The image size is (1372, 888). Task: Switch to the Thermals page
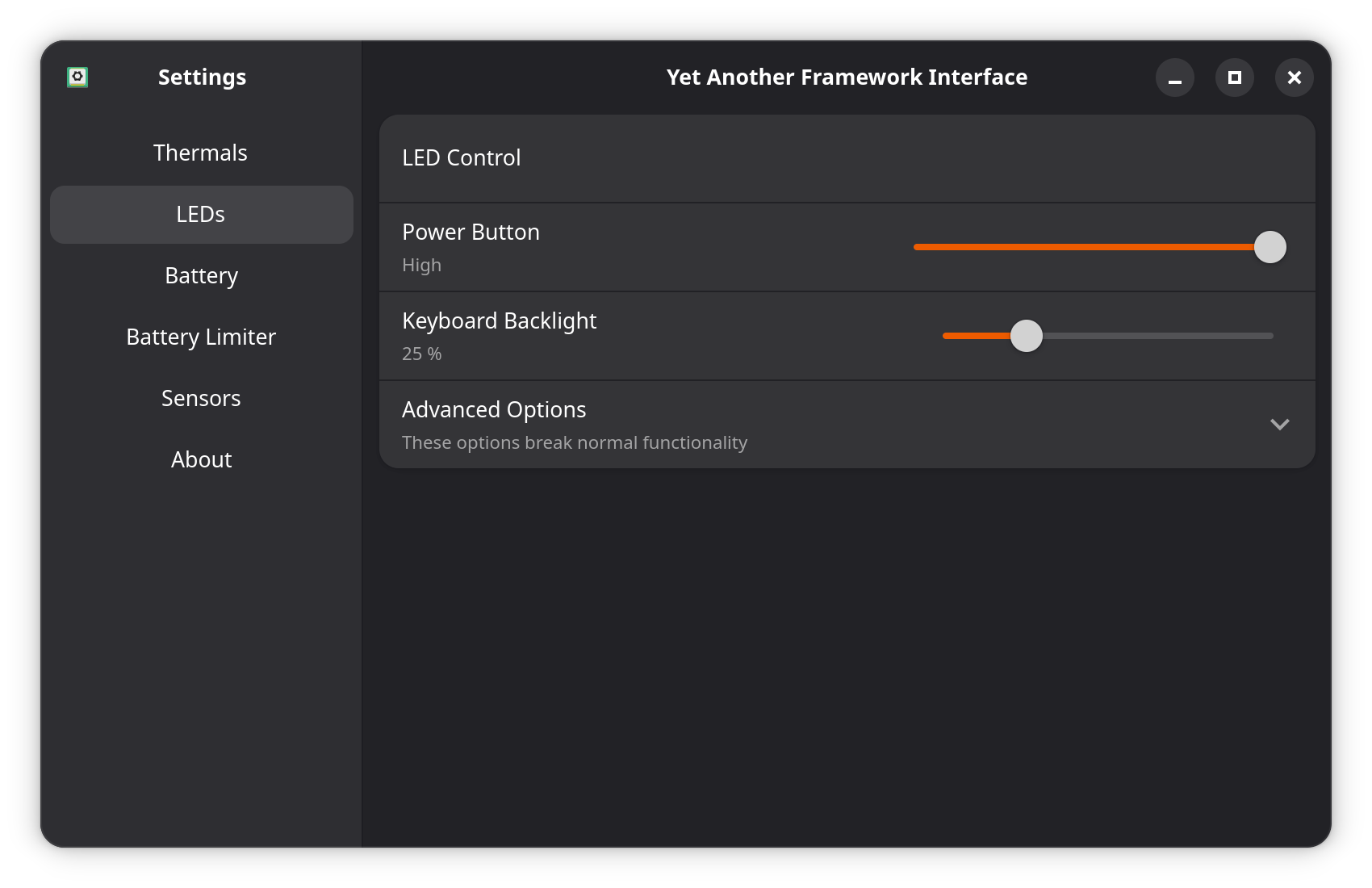(200, 153)
